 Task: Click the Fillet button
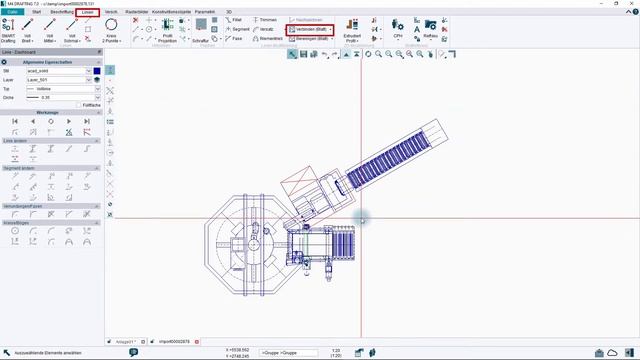pos(234,20)
